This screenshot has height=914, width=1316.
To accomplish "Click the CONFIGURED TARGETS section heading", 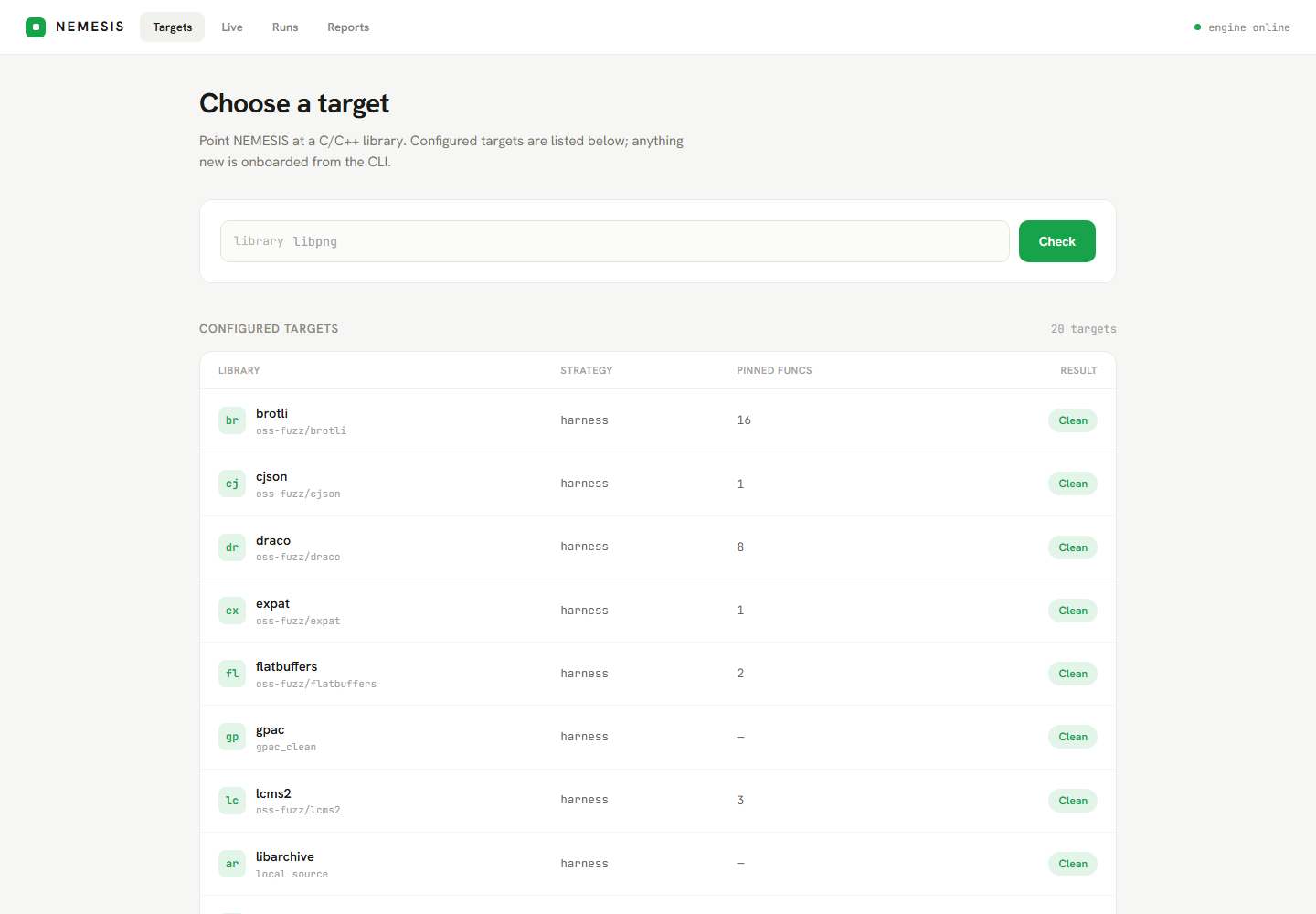I will (269, 329).
